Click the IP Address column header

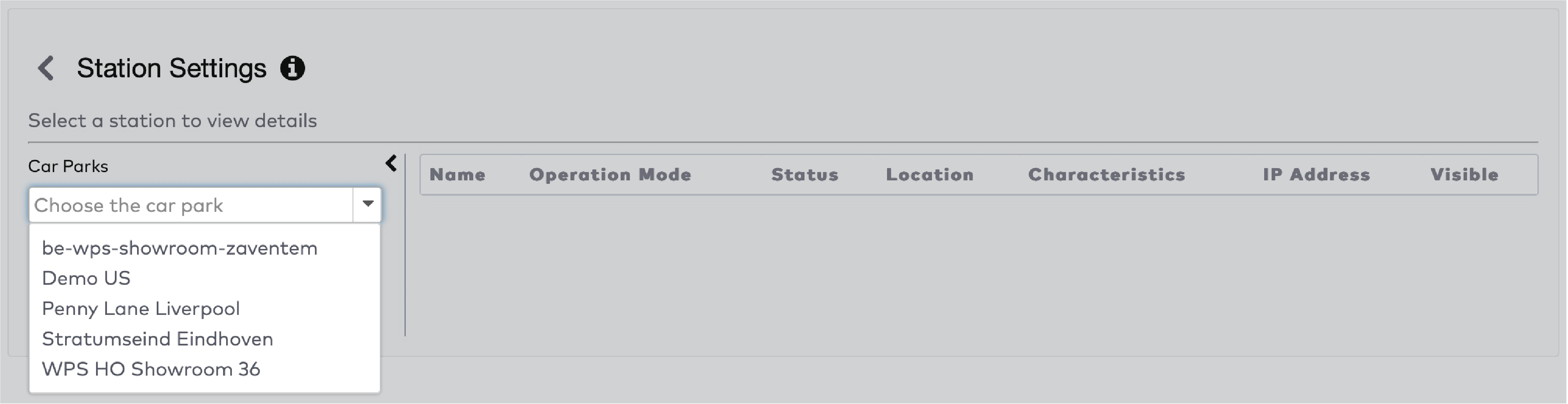point(1317,175)
